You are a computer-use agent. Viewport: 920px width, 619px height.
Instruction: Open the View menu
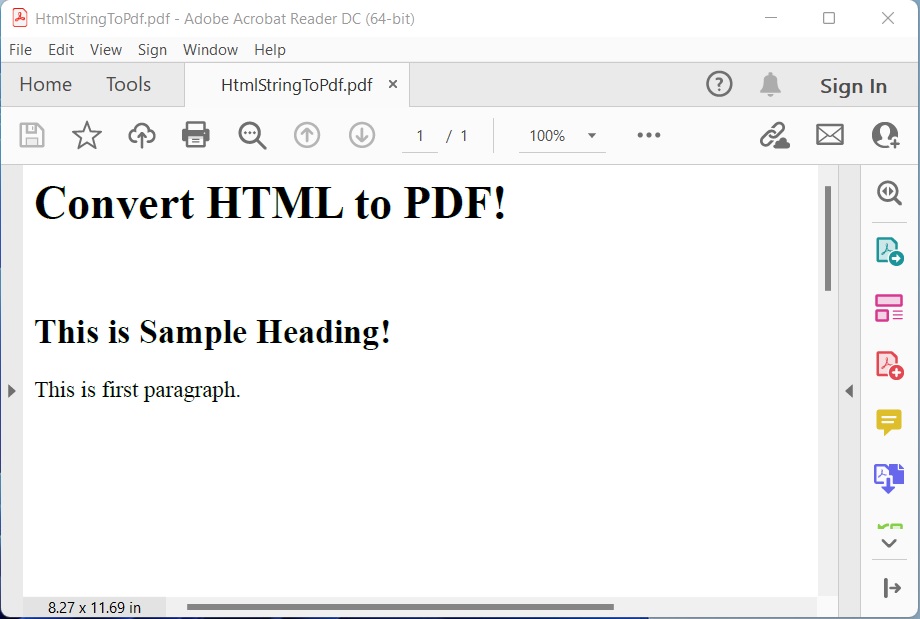[x=105, y=49]
